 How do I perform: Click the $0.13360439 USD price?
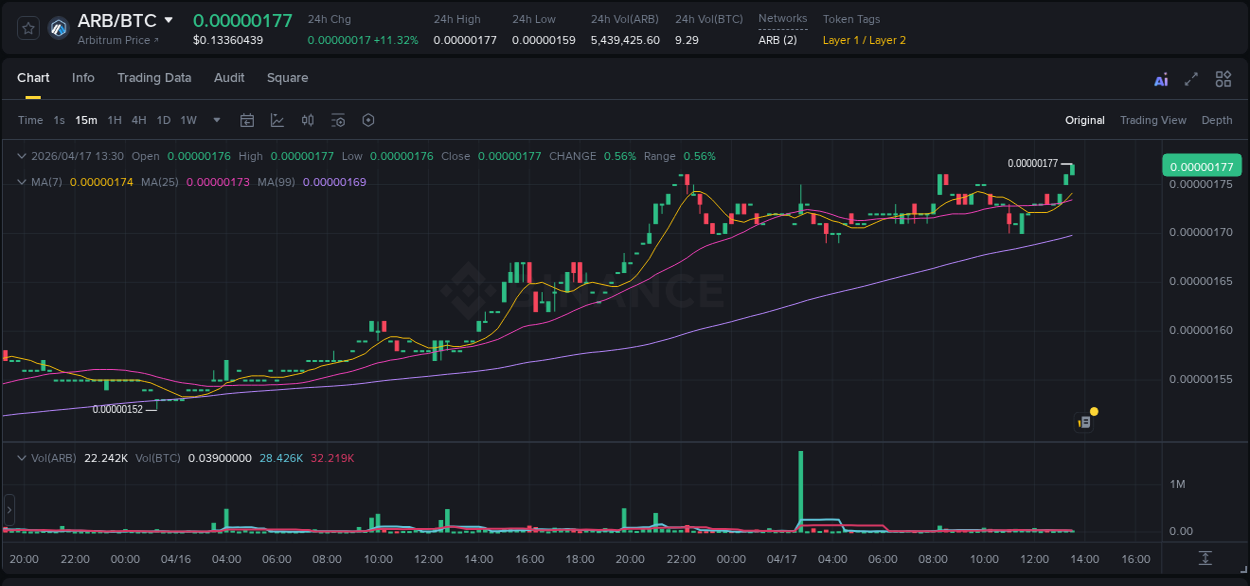(228, 40)
